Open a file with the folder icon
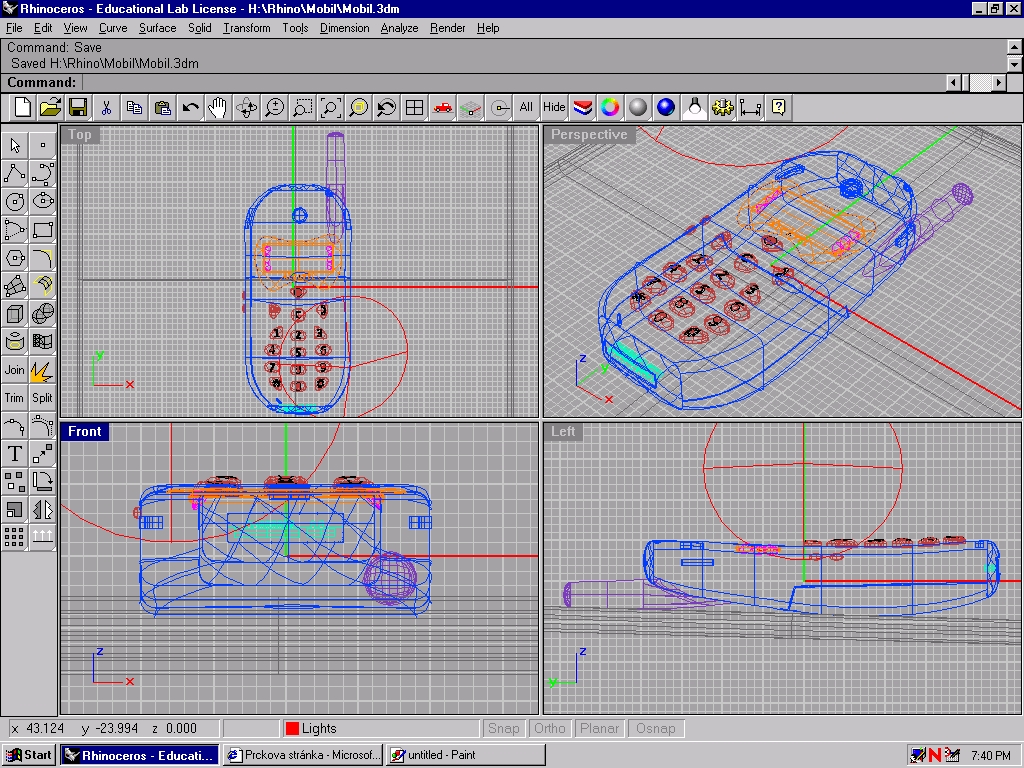Image resolution: width=1024 pixels, height=768 pixels. [x=50, y=108]
